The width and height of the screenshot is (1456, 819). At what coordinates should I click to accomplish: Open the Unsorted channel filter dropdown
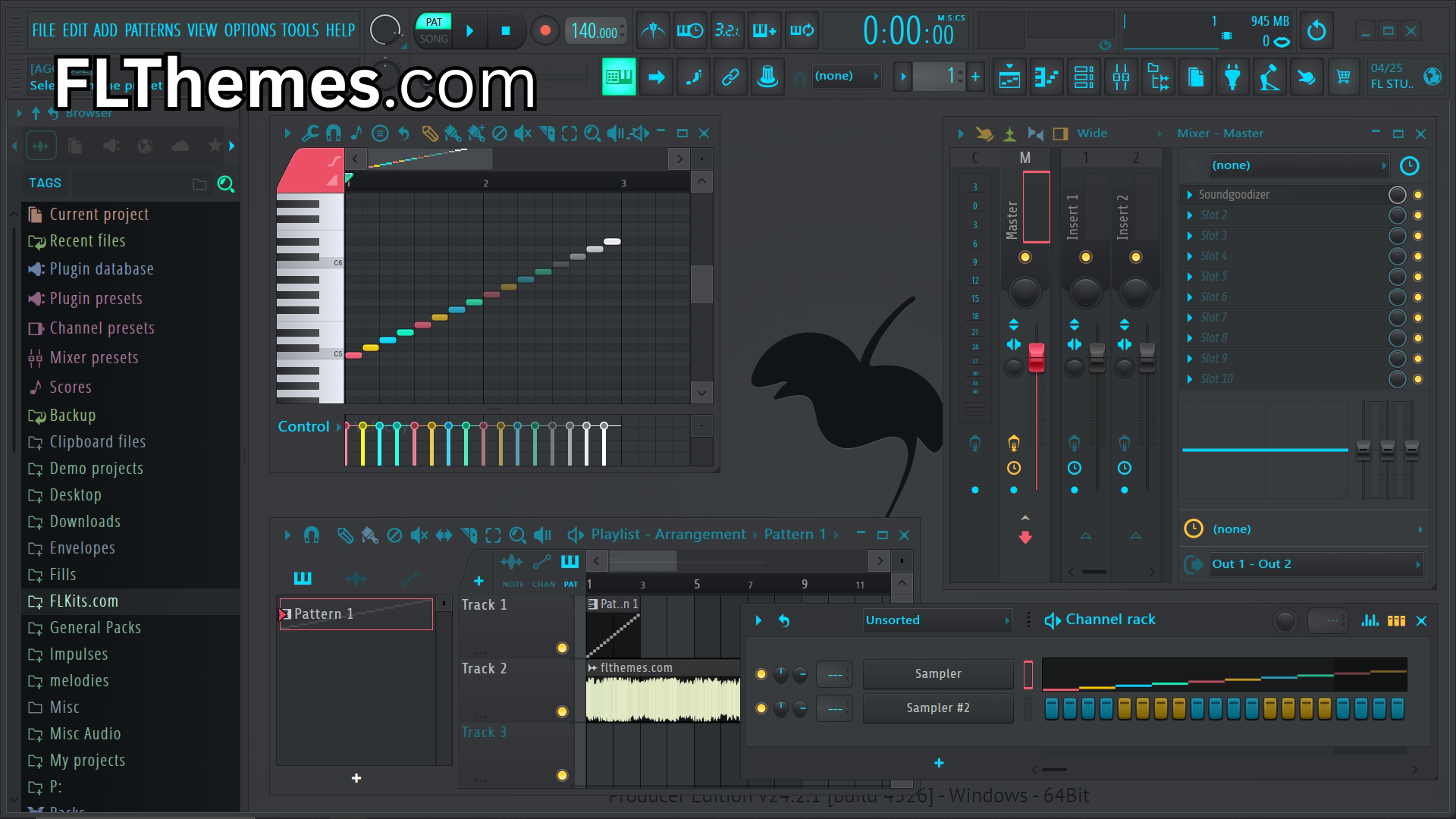pos(938,620)
